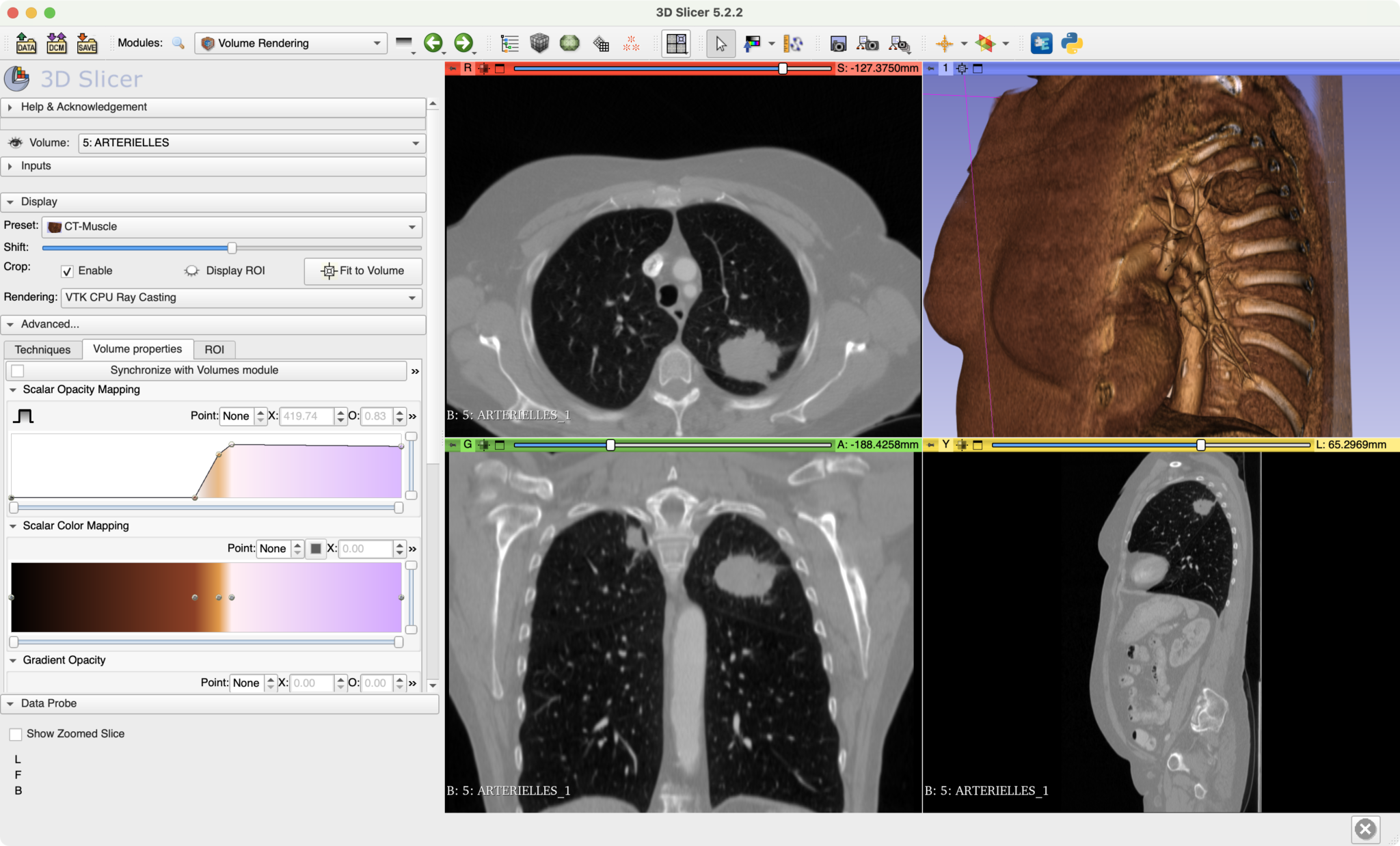The width and height of the screenshot is (1400, 846).
Task: Disable the Crop Enable checkbox
Action: (x=67, y=271)
